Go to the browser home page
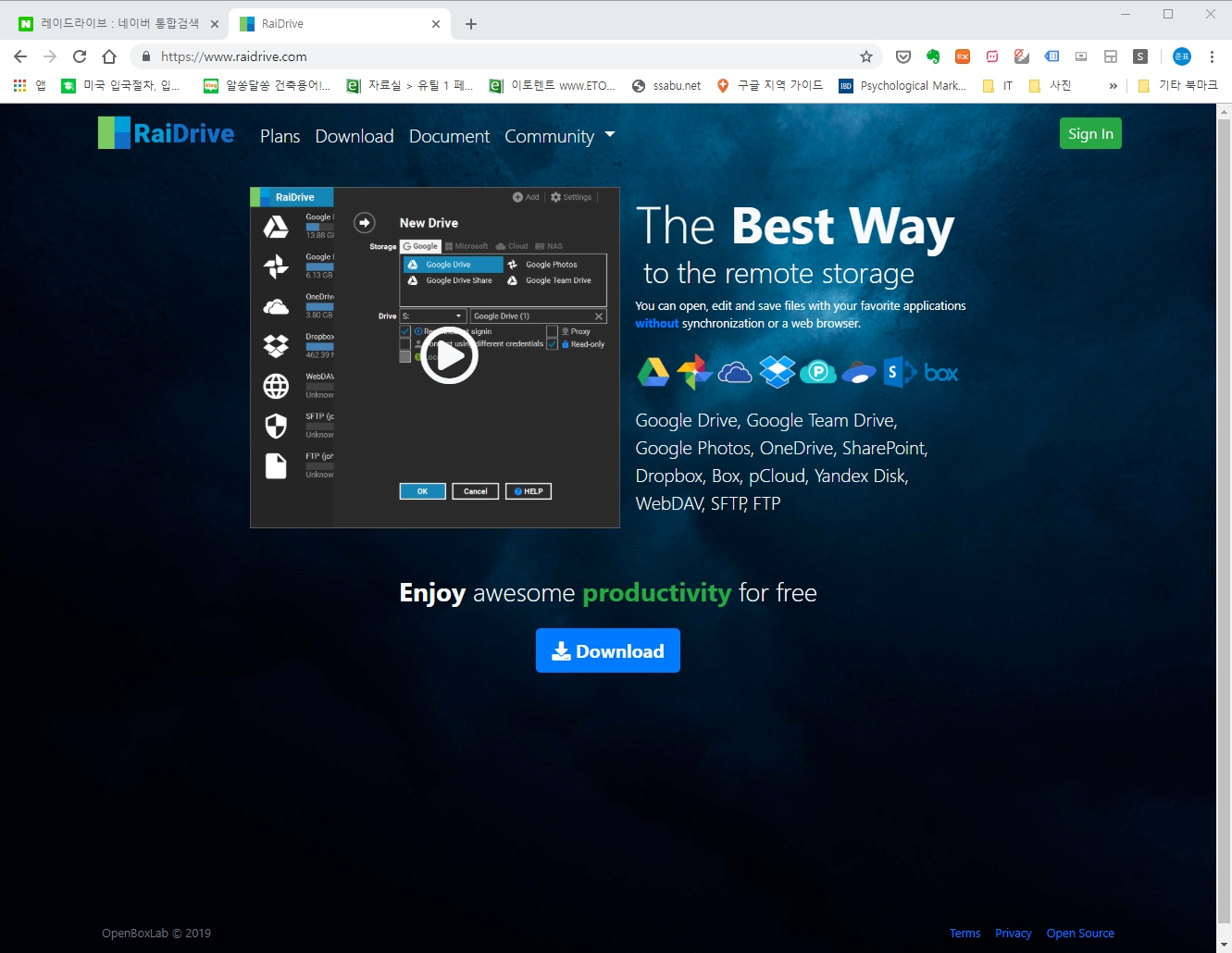The width and height of the screenshot is (1232, 953). (x=109, y=56)
